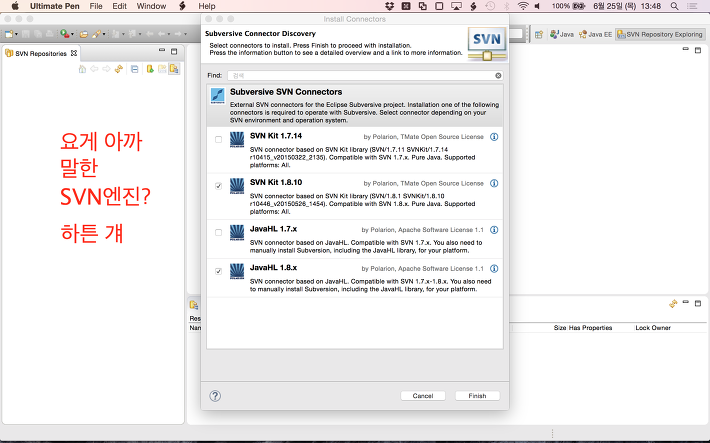Maximize the SVN Repositories view panel
Image resolution: width=710 pixels, height=443 pixels.
pyautogui.click(x=174, y=51)
